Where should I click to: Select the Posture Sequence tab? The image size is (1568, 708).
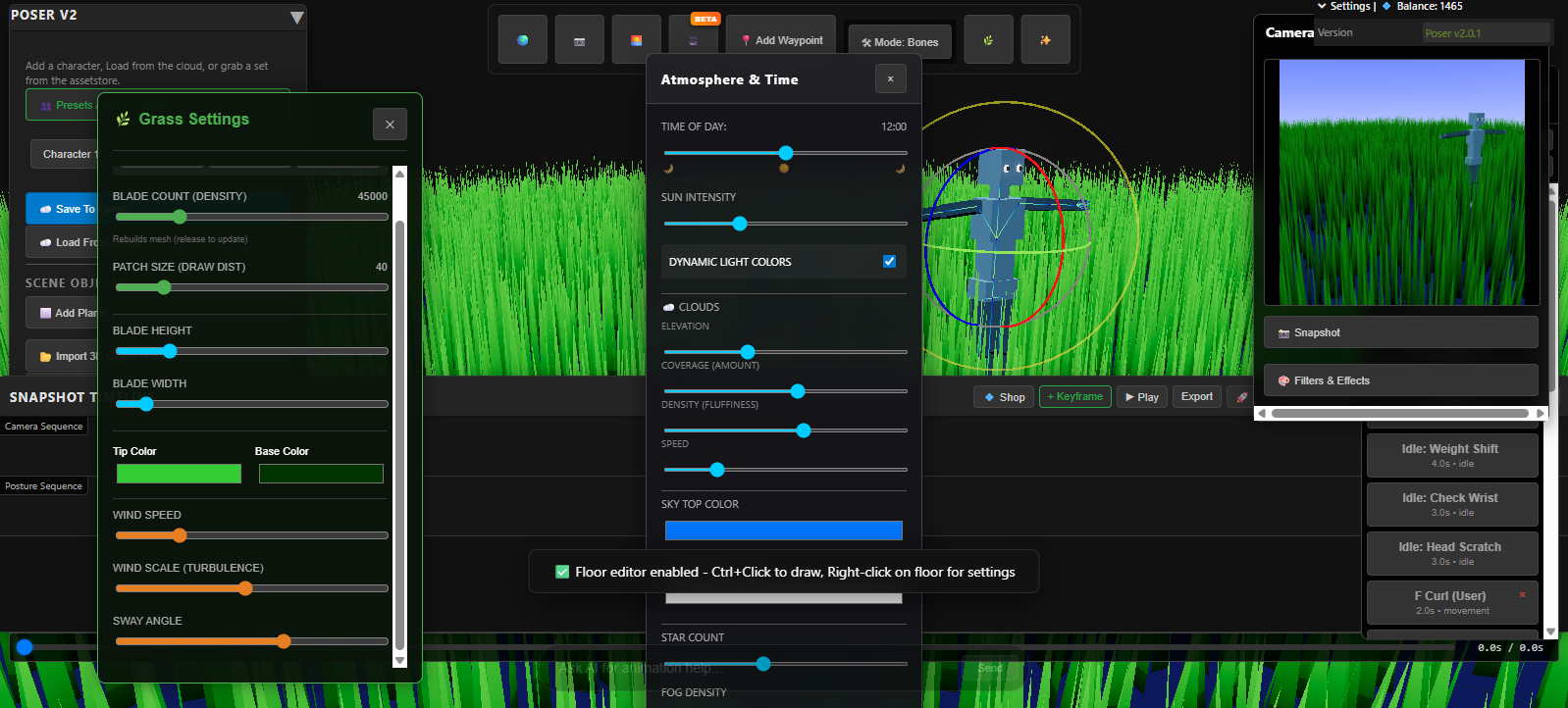click(x=44, y=486)
